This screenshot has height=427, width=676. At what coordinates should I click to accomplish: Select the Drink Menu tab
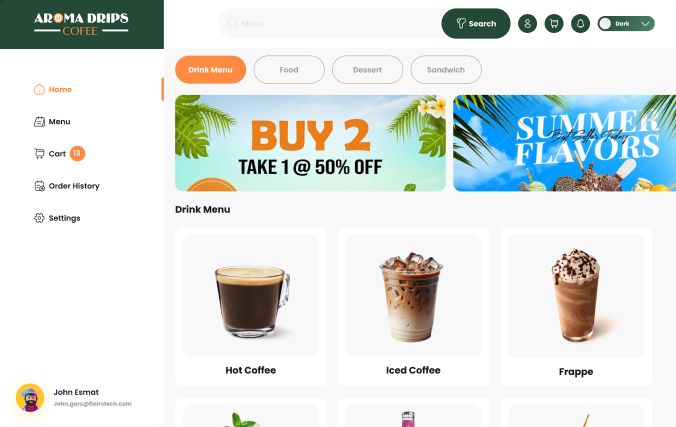point(210,69)
